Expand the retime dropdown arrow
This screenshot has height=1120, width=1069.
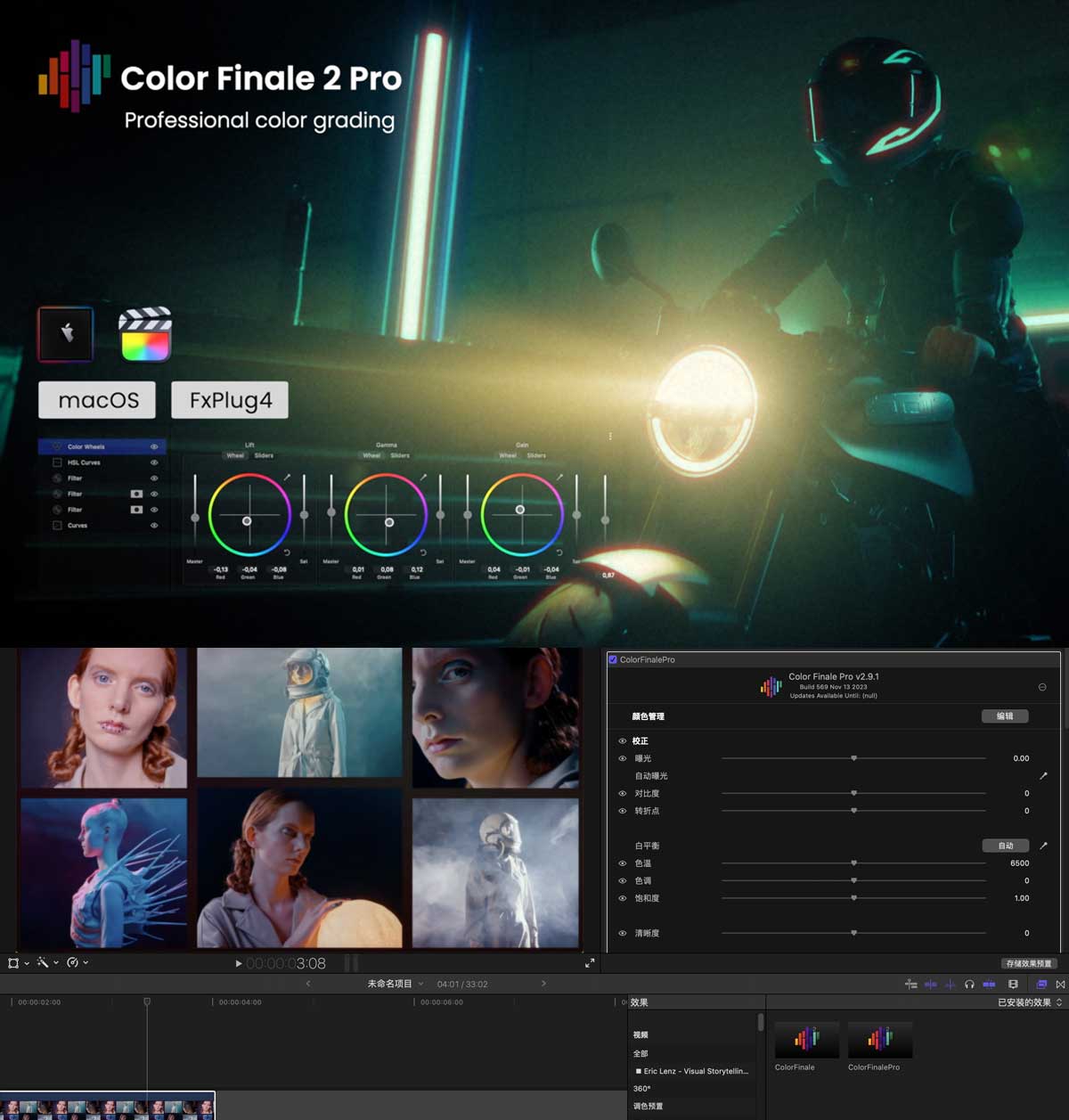pyautogui.click(x=86, y=963)
